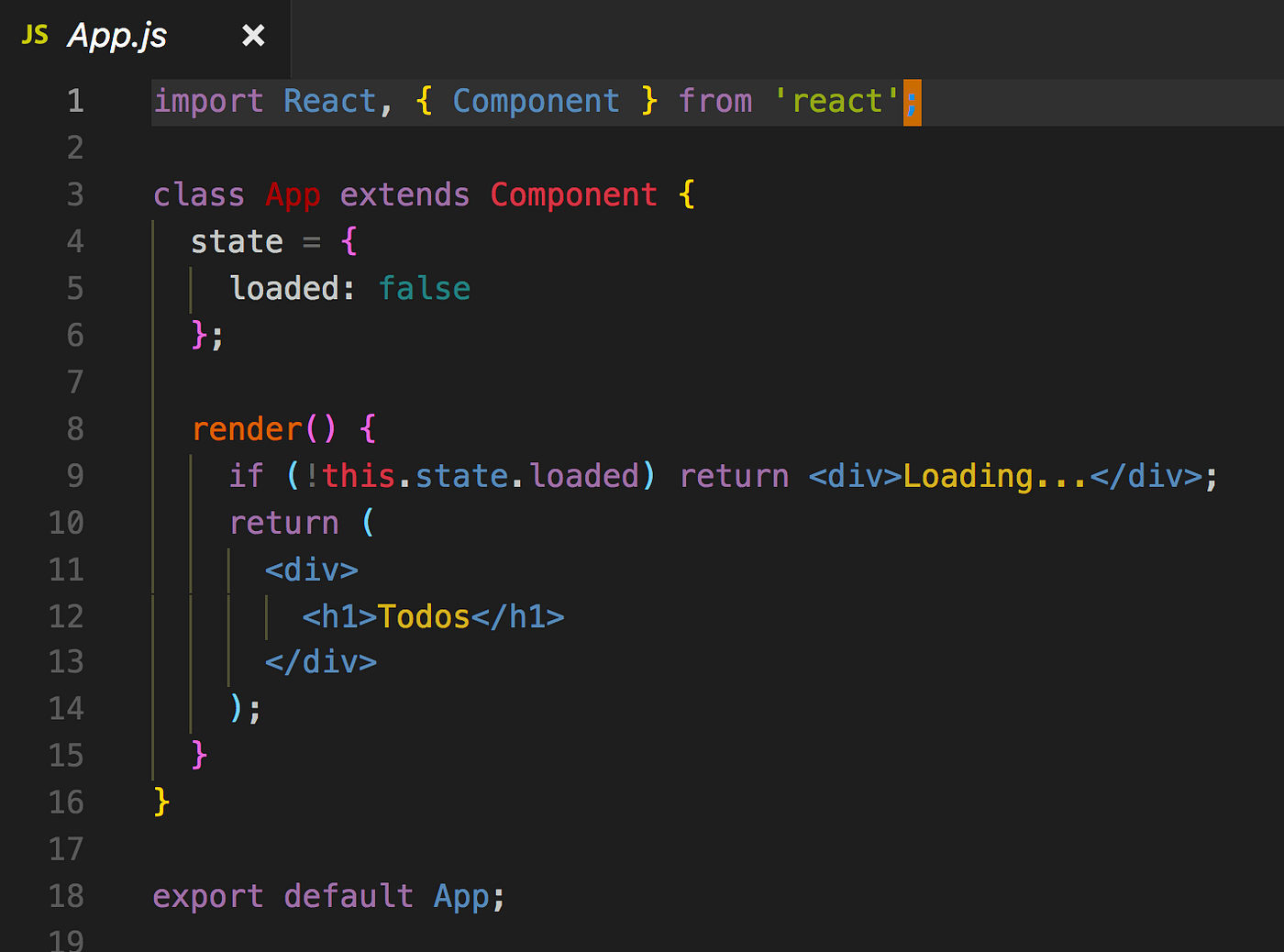Select the Component identifier in the import statement

pyautogui.click(x=536, y=101)
